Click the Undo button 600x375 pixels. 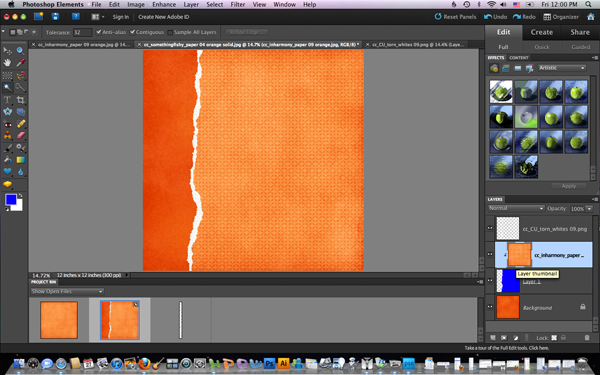click(x=496, y=16)
